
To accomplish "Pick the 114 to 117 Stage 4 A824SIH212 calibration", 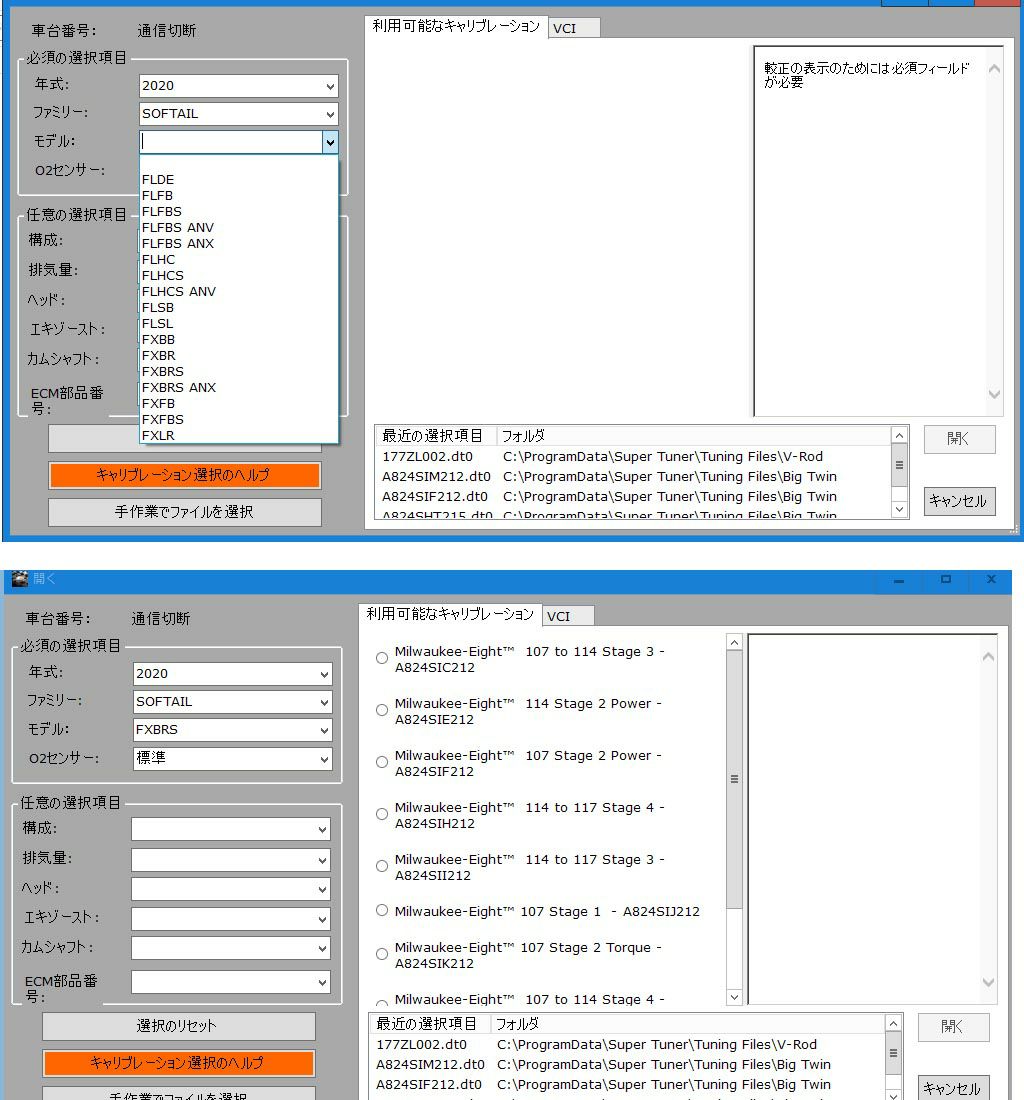I will pos(382,814).
